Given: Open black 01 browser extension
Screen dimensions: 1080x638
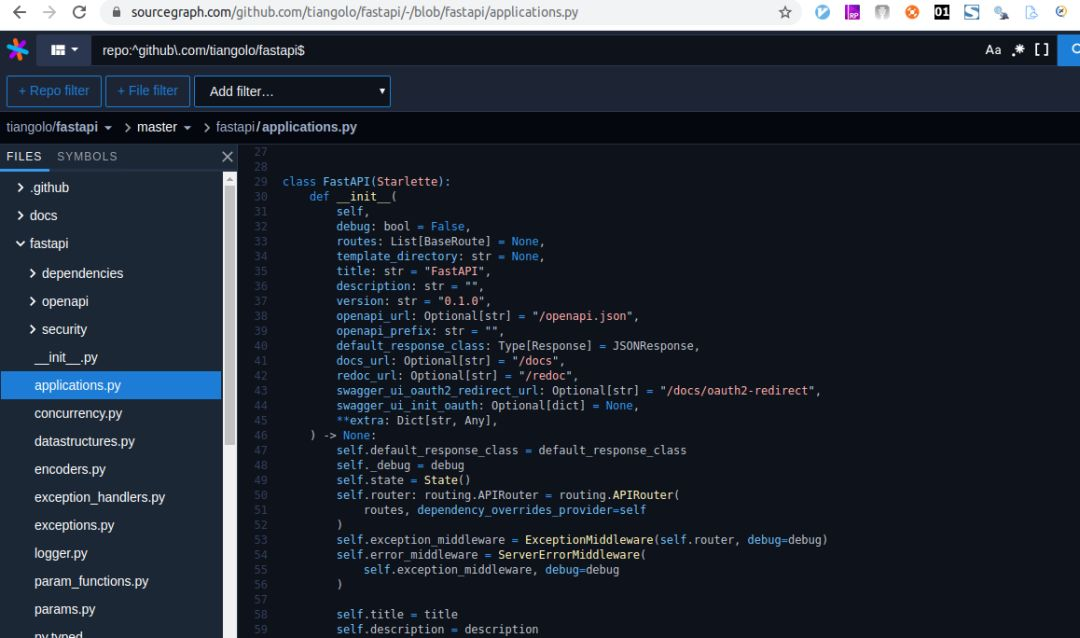Looking at the screenshot, I should tap(942, 12).
